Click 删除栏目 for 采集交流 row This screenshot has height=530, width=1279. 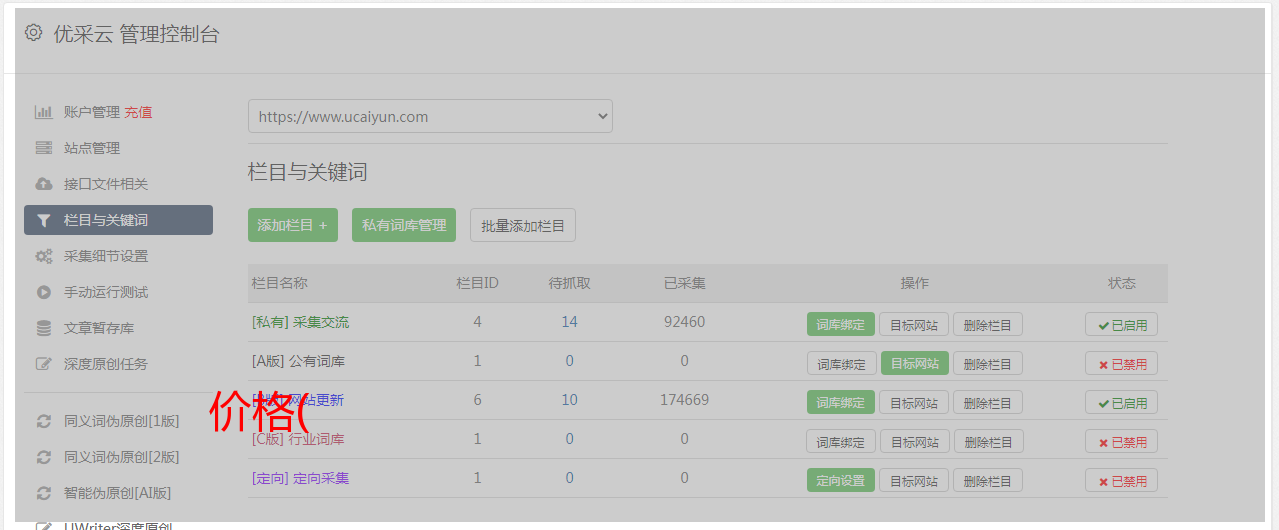click(988, 324)
